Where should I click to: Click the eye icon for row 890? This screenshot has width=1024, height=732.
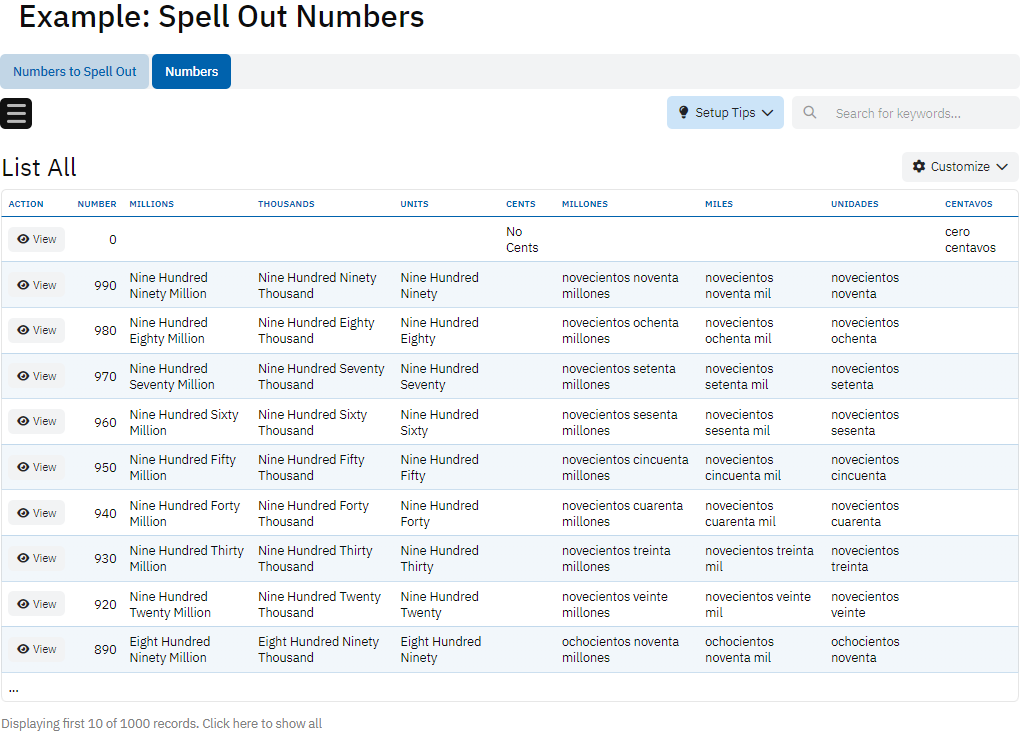(x=23, y=649)
